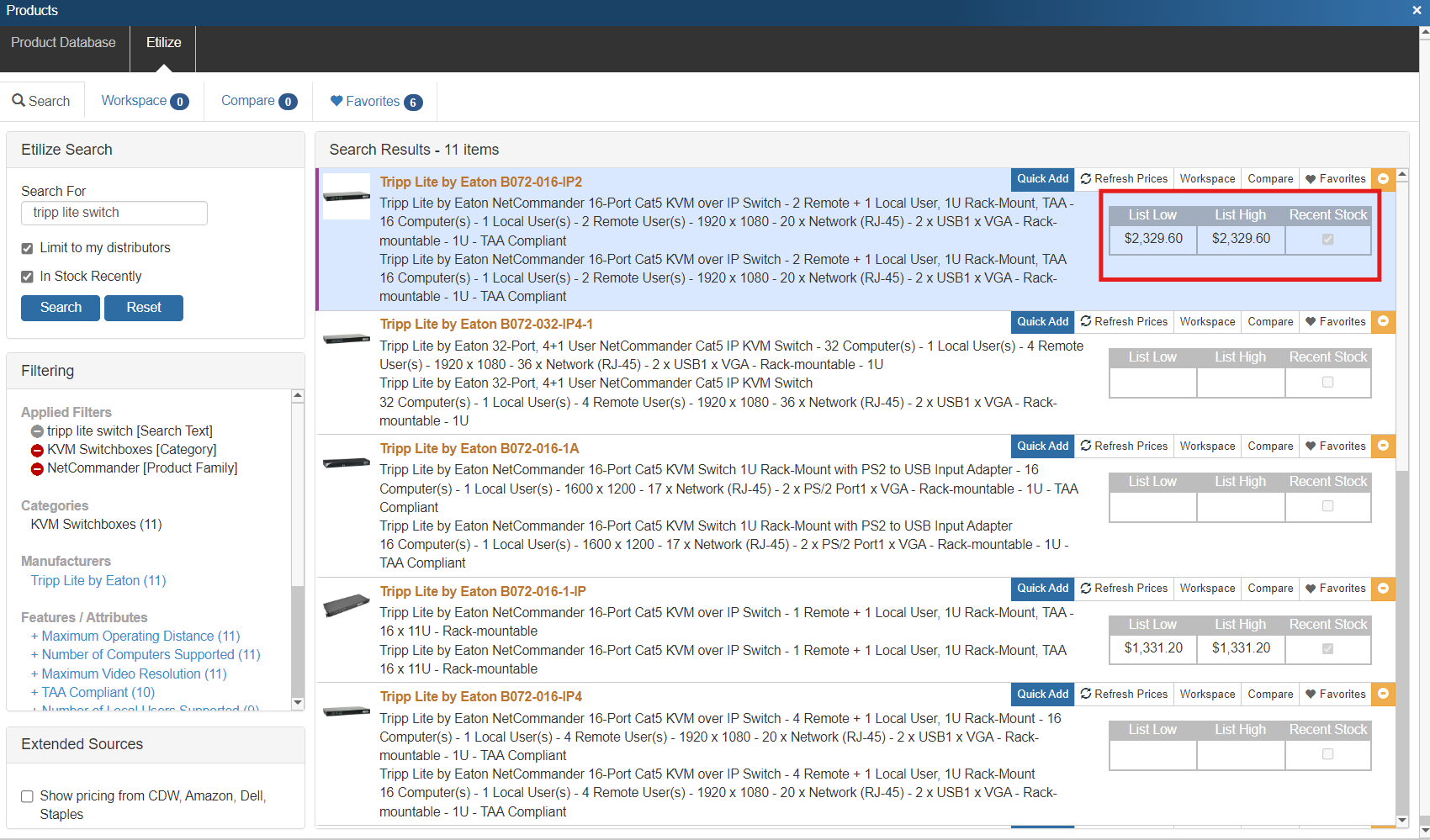Toggle 'Limit to my distributors' checkbox
This screenshot has height=840, width=1430.
(27, 248)
